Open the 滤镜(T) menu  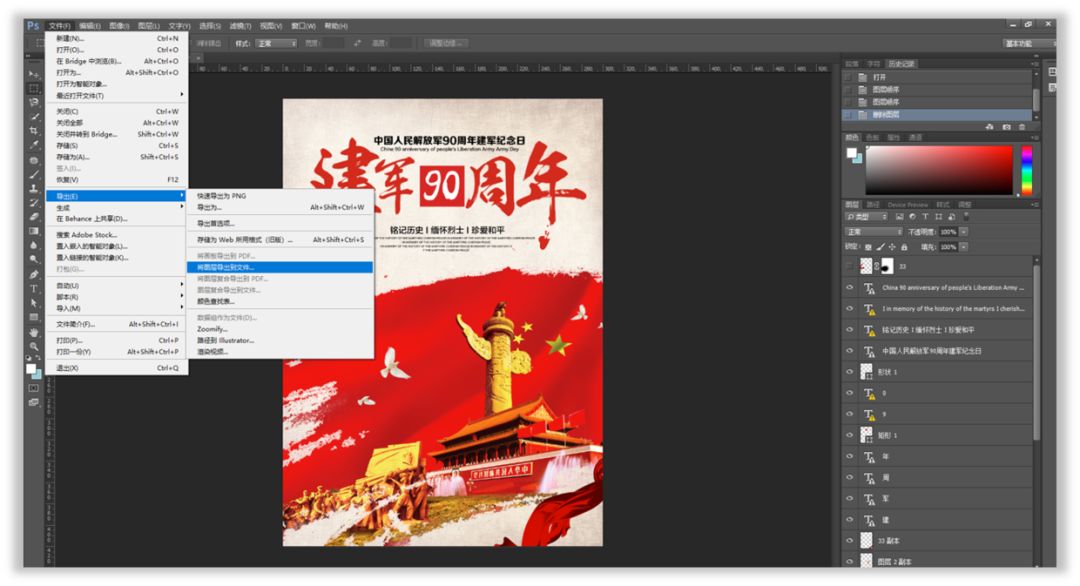(x=240, y=25)
